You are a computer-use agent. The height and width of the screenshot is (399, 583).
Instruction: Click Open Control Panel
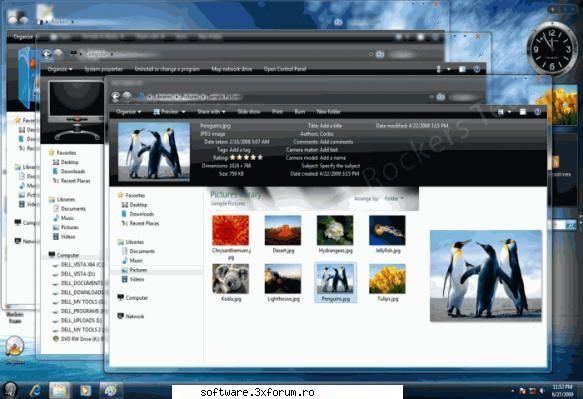pos(285,69)
